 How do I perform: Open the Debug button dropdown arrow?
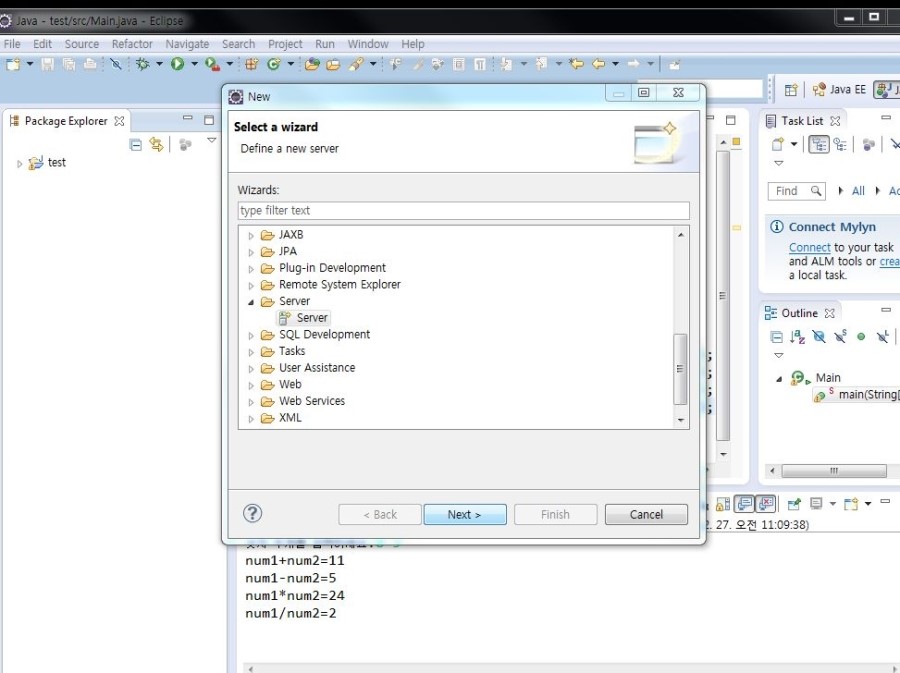tap(159, 64)
